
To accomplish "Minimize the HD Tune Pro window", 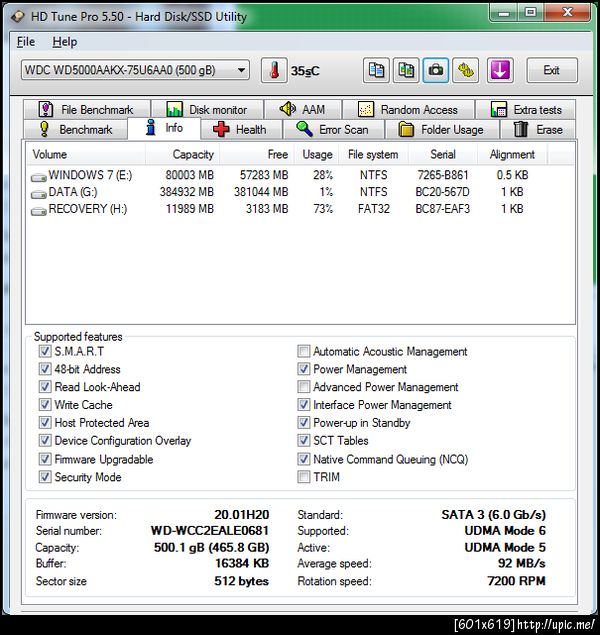I will pyautogui.click(x=503, y=13).
